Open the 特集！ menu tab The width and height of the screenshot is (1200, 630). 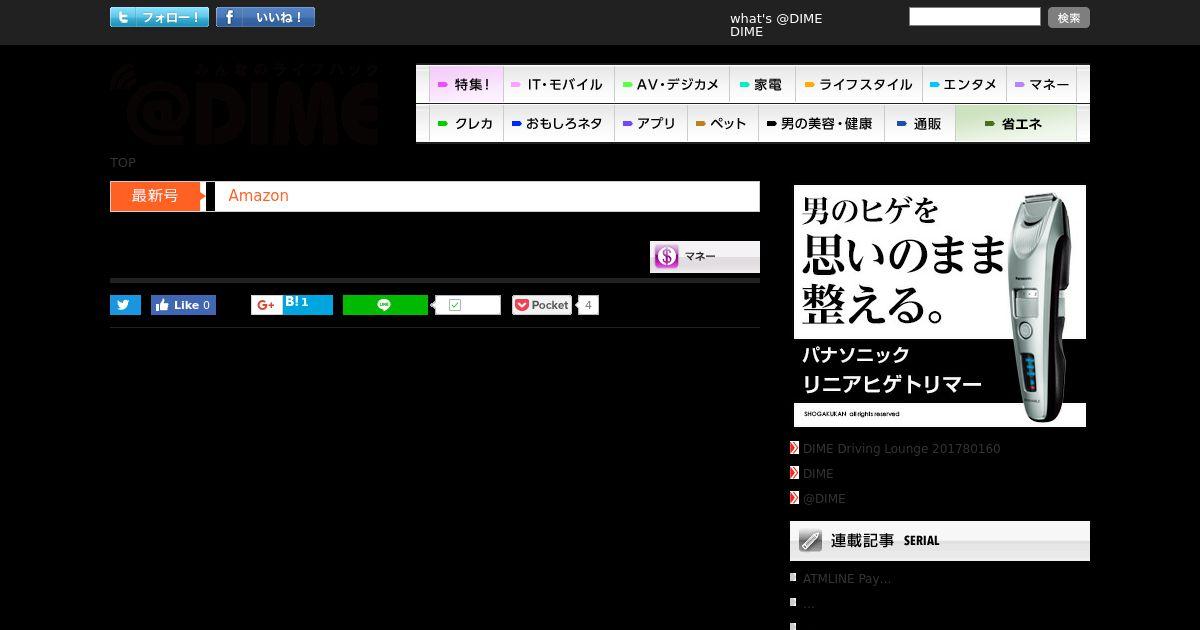[x=466, y=85]
